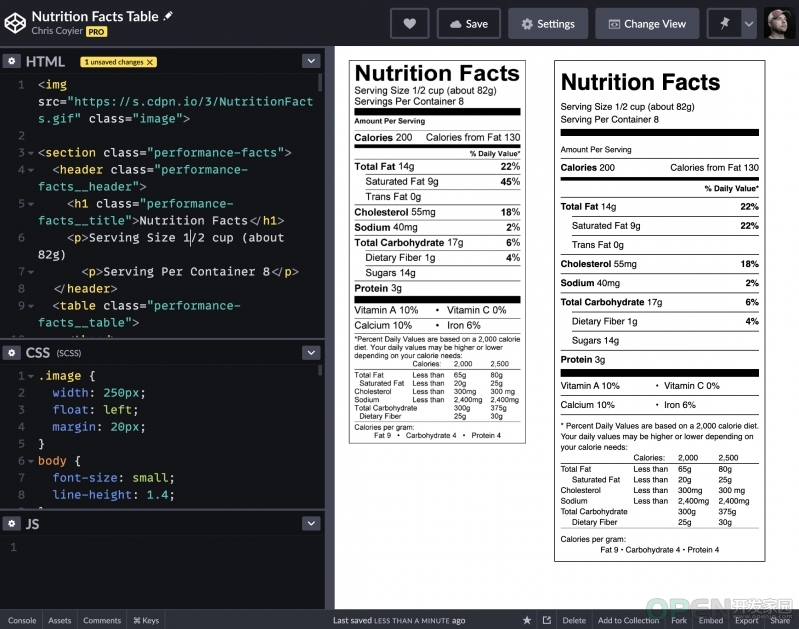This screenshot has width=799, height=629.
Task: Click 'font-size: small;' CSS line
Action: (113, 478)
